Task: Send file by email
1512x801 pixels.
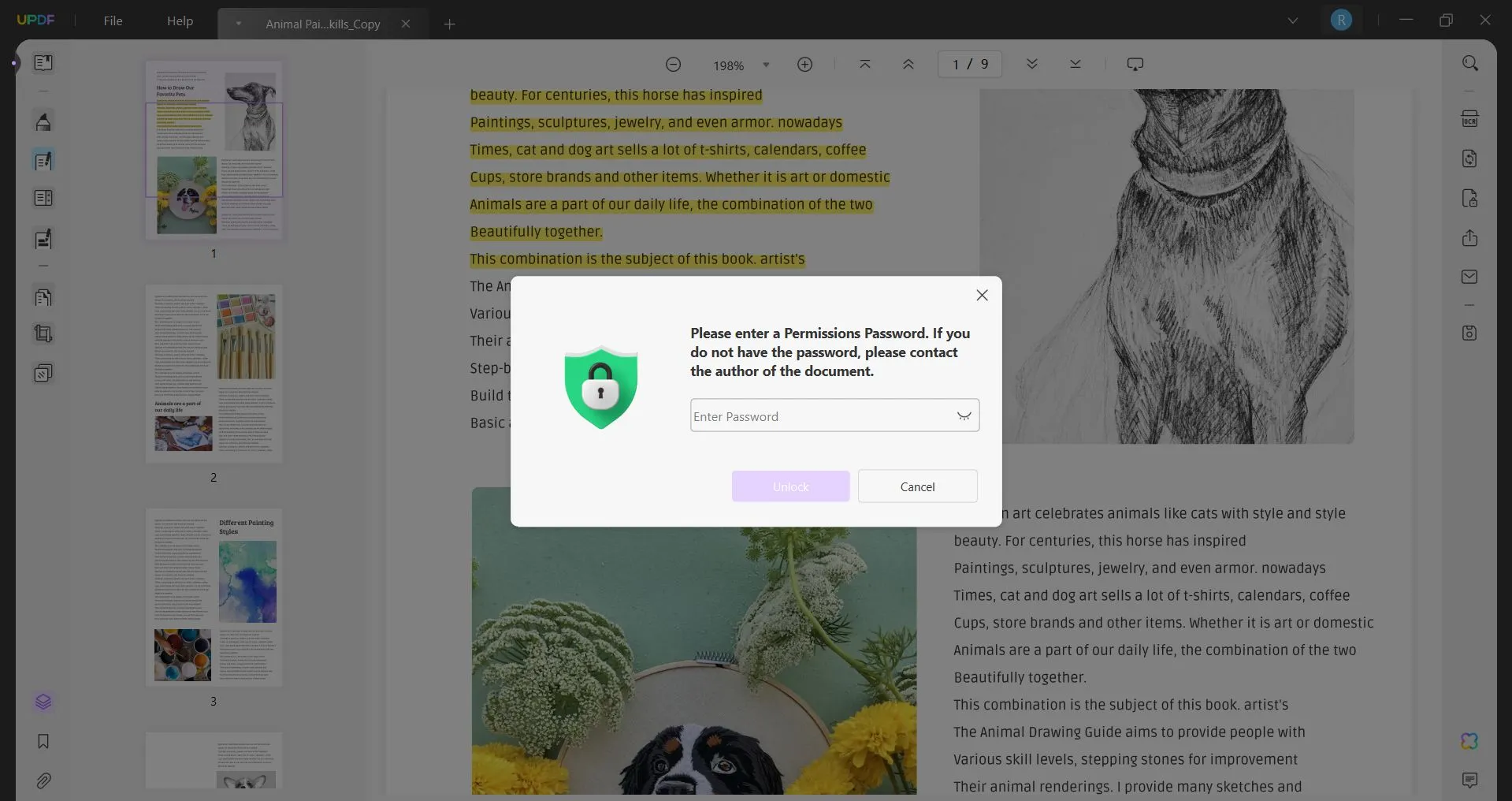Action: coord(1469,277)
